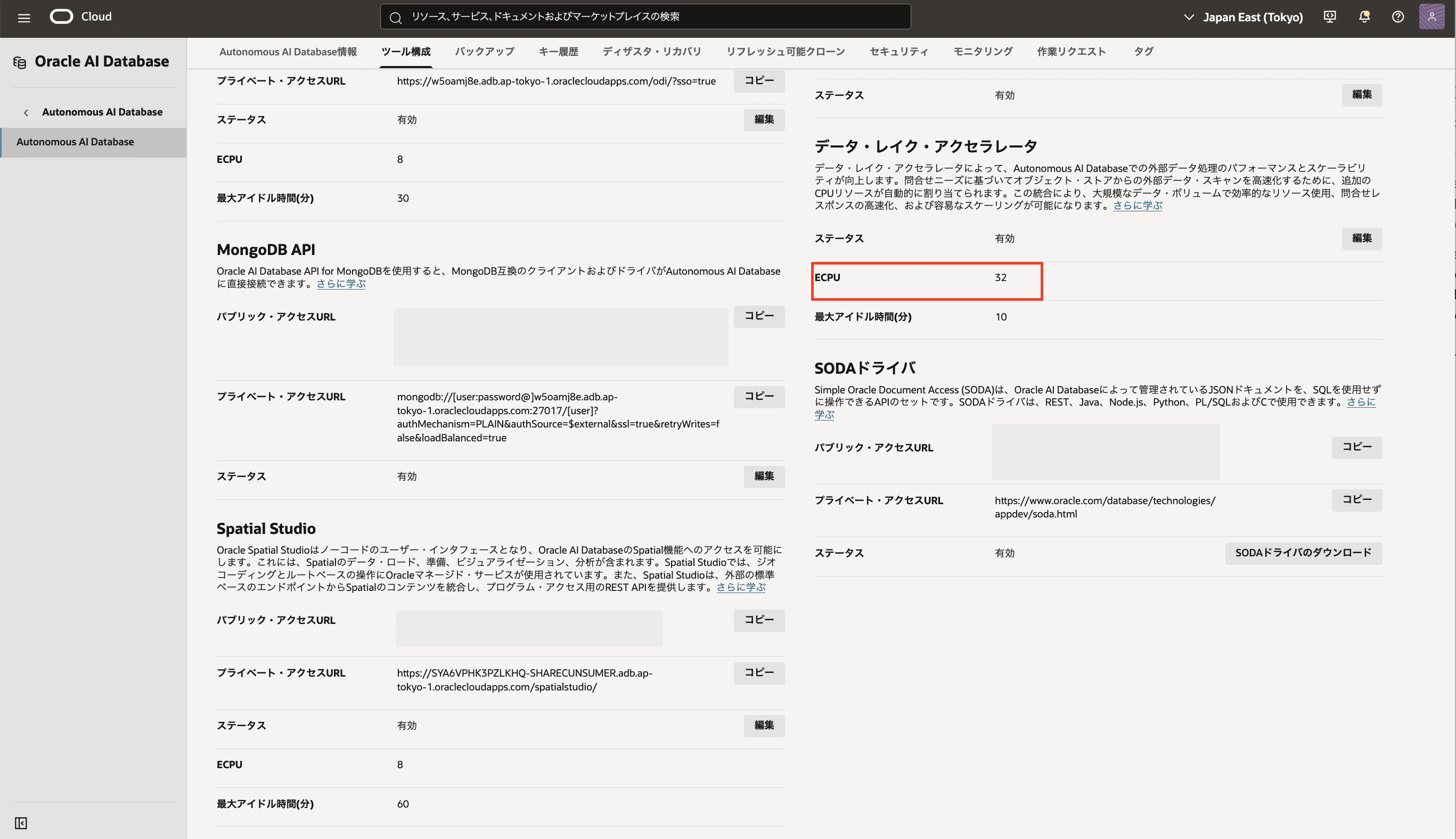Click the Spatial Studio private URL text

(525, 680)
